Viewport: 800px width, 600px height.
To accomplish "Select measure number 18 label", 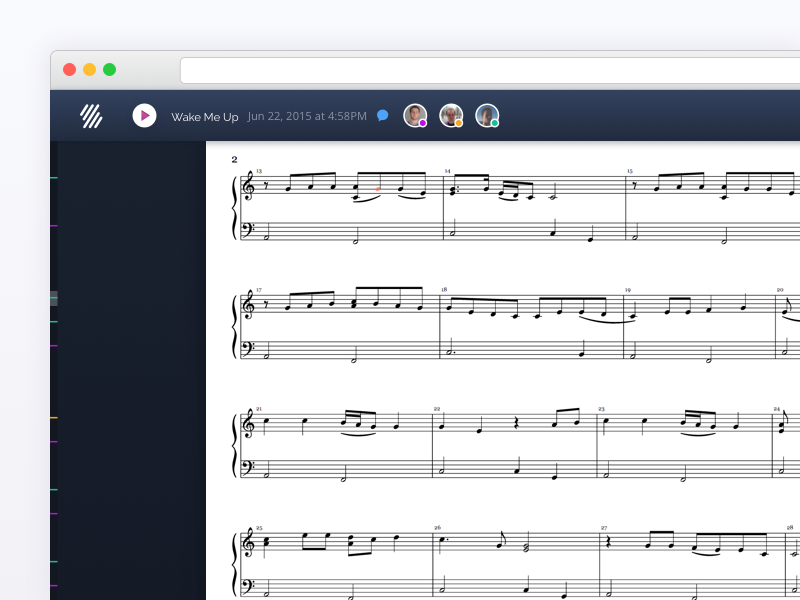I will coord(444,289).
